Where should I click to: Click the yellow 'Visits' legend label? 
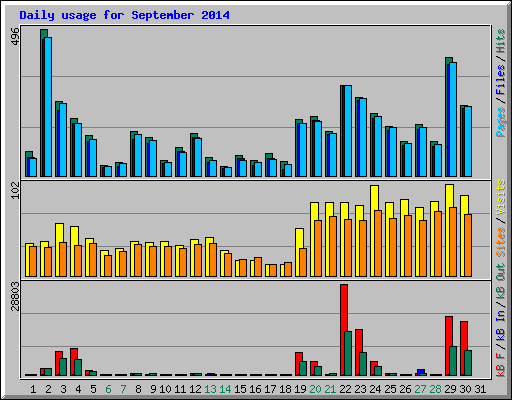point(501,197)
